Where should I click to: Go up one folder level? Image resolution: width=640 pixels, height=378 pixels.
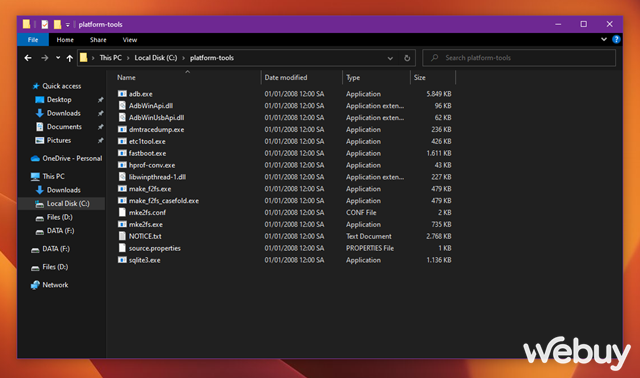(x=70, y=58)
